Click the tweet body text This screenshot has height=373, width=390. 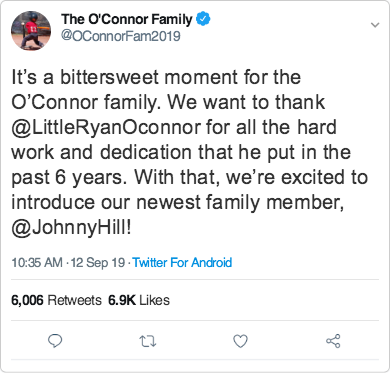coord(189,153)
